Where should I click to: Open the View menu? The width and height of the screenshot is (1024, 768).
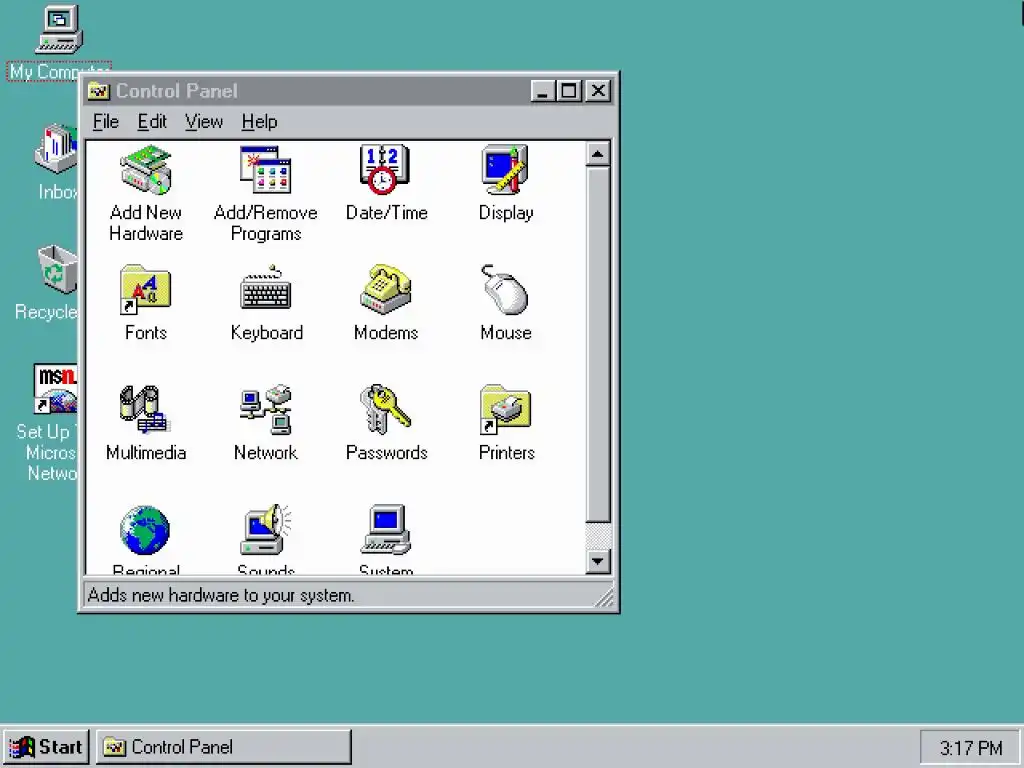(x=204, y=121)
